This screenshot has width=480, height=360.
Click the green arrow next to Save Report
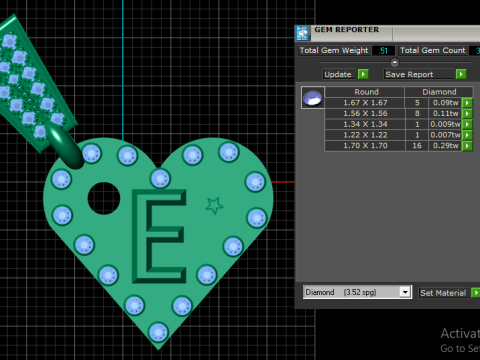[461, 74]
